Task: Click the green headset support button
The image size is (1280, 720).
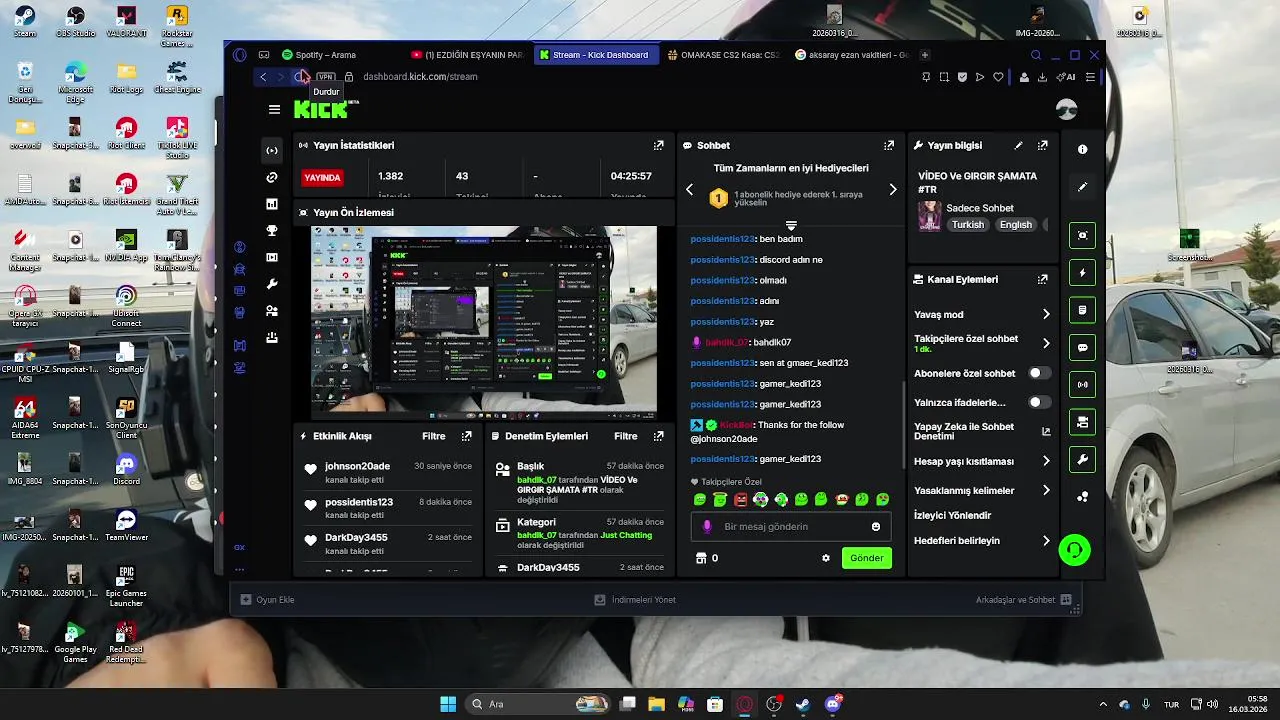Action: coord(1075,550)
